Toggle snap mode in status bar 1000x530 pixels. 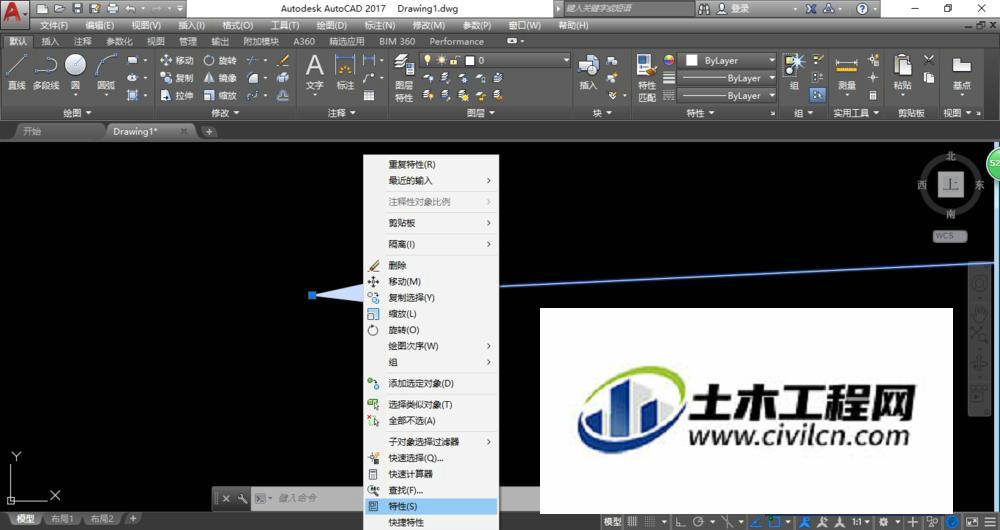[x=651, y=522]
